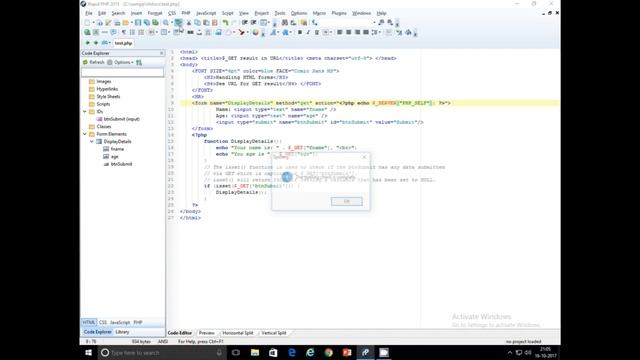Collapse the DisplayDetails form node
The width and height of the screenshot is (640, 360).
click(92, 142)
